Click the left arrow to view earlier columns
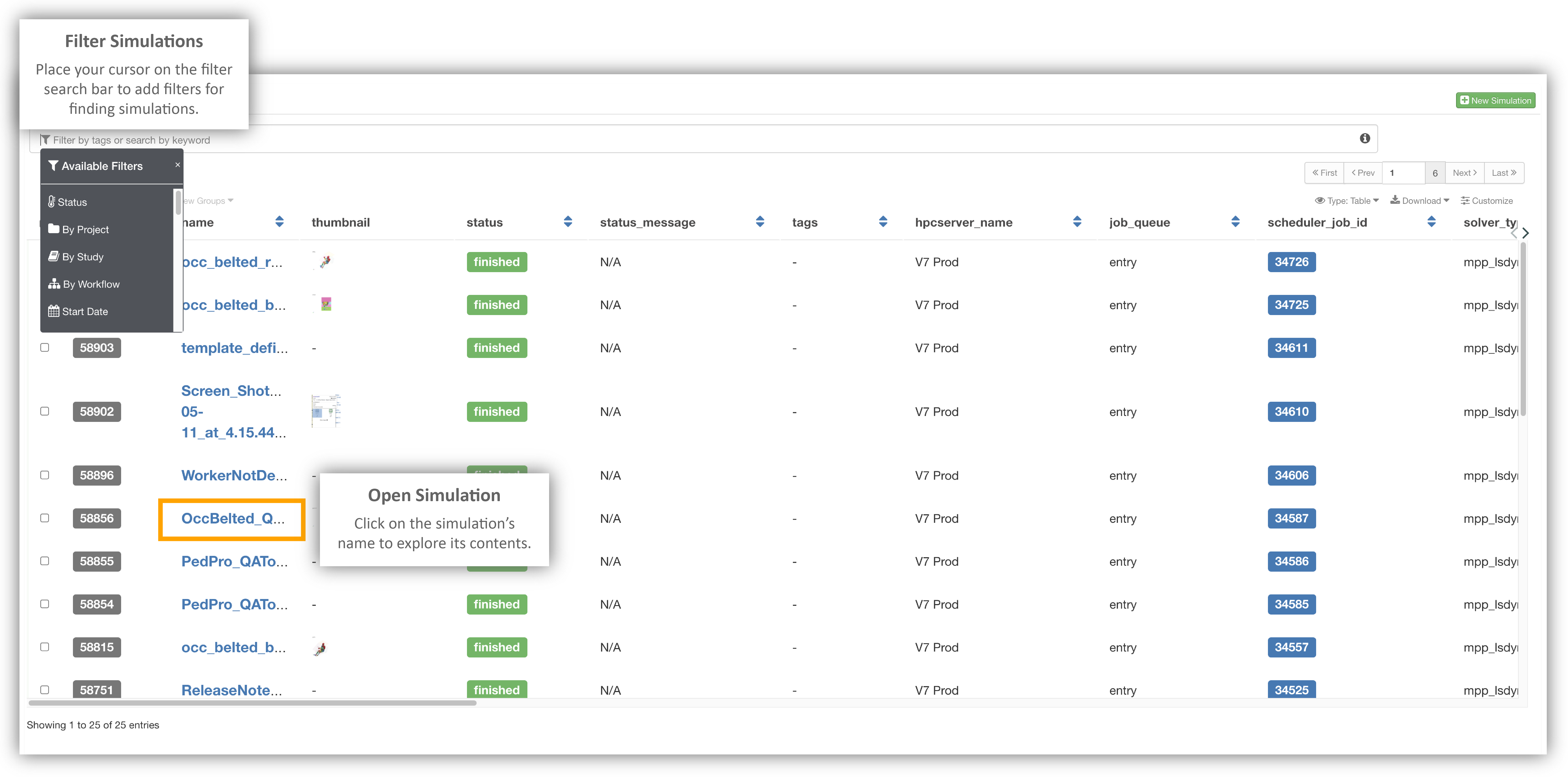Viewport: 1568px width, 777px height. click(1514, 233)
